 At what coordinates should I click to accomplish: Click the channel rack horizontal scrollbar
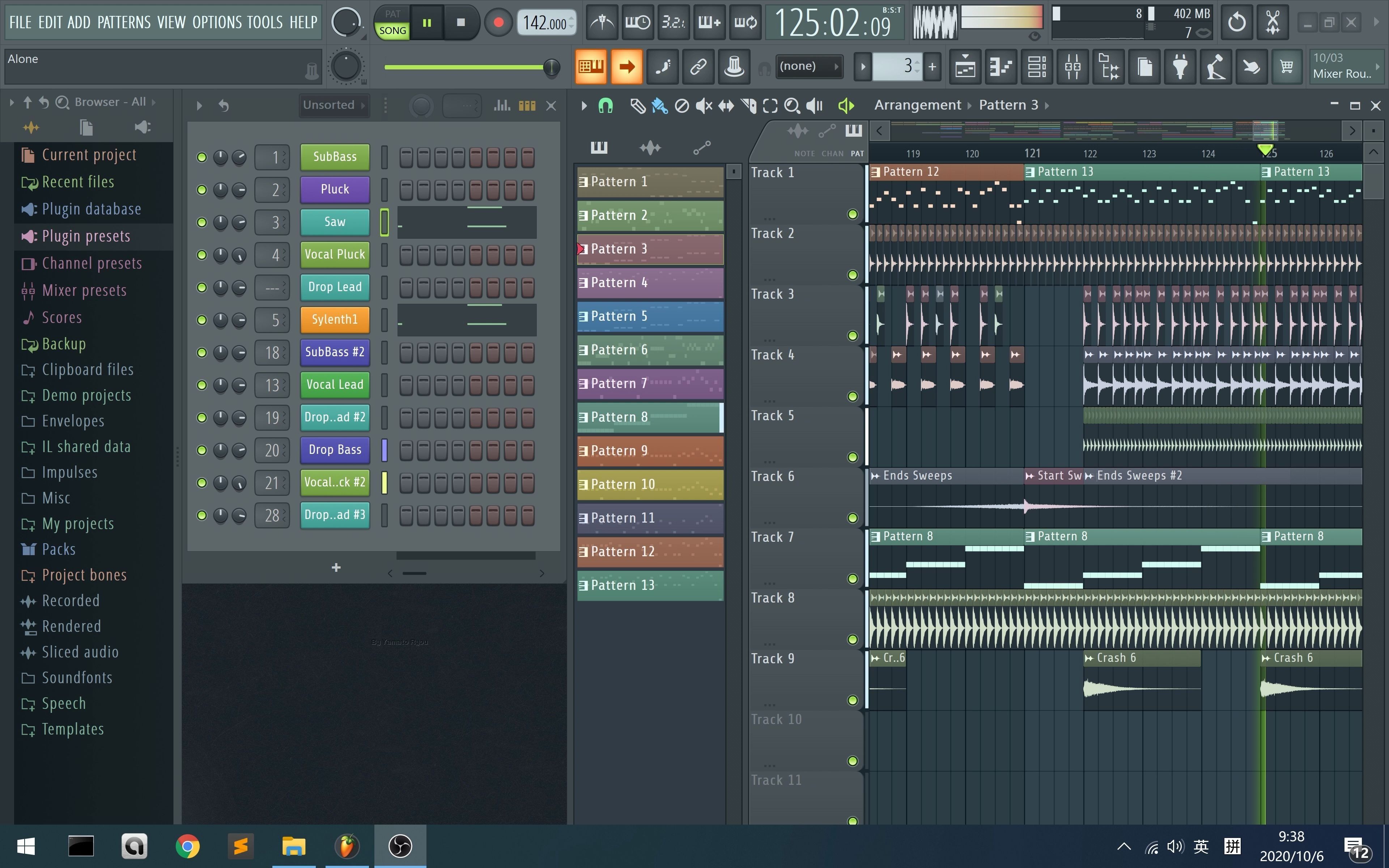465,573
